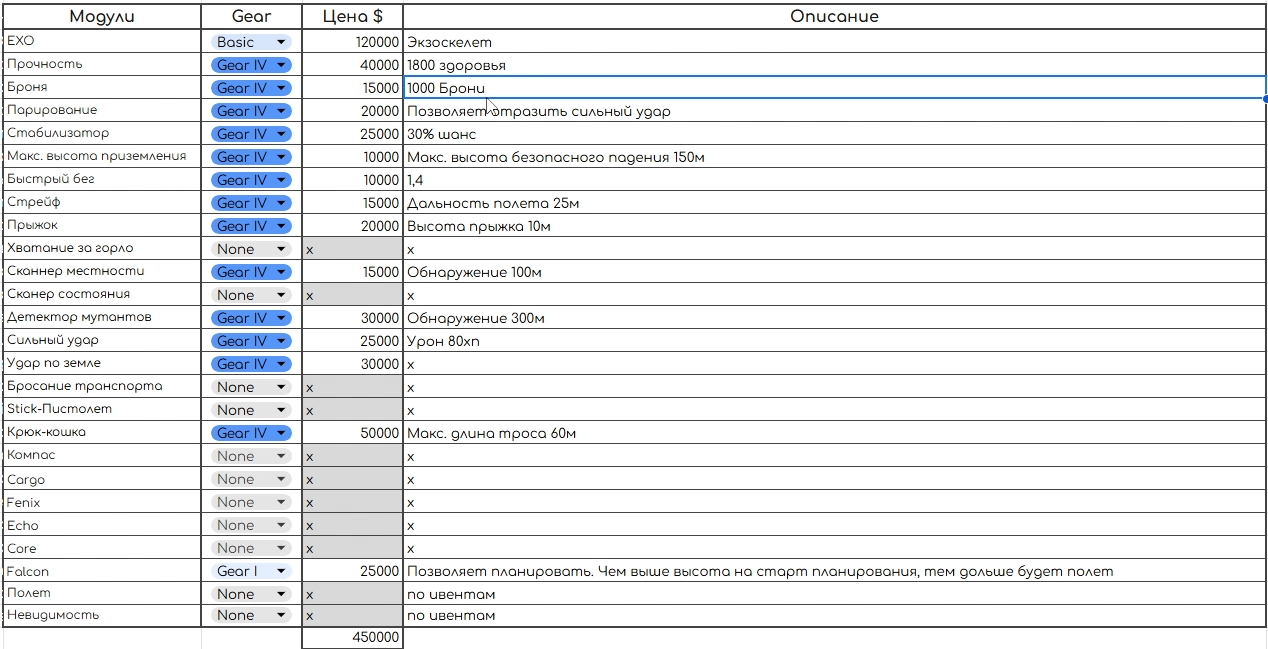Select the Falcon description about планировать
The width and height of the screenshot is (1268, 649).
pos(834,571)
